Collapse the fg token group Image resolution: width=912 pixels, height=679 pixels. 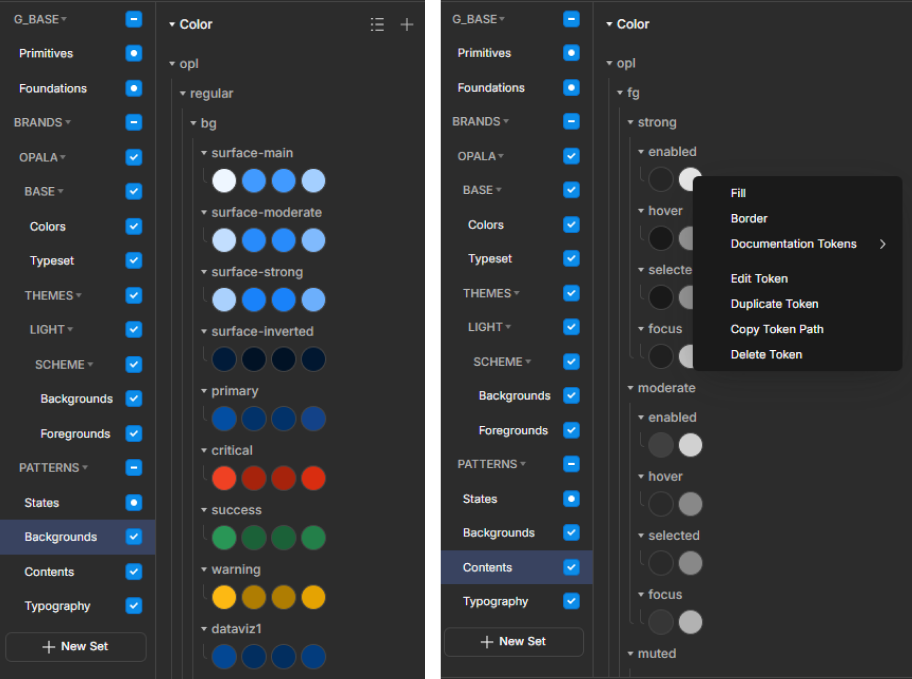(x=620, y=92)
